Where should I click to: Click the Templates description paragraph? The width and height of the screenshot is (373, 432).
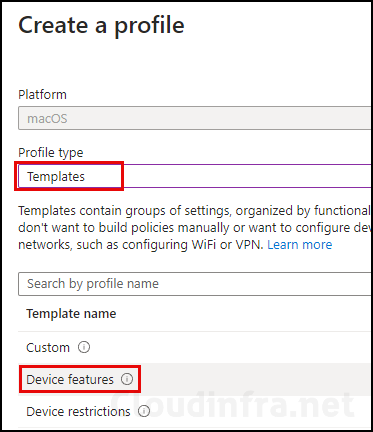(x=195, y=228)
